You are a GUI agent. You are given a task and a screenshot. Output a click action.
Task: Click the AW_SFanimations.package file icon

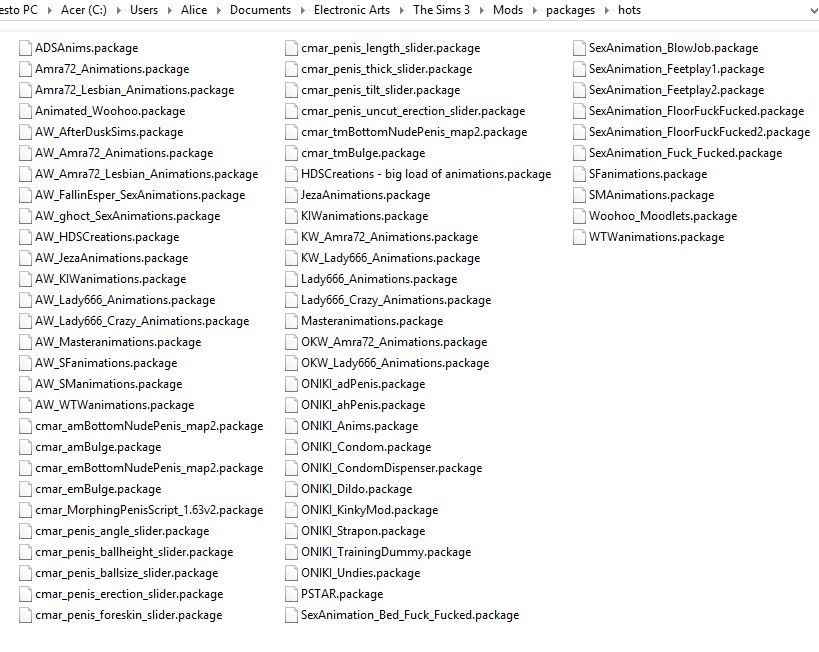[25, 363]
